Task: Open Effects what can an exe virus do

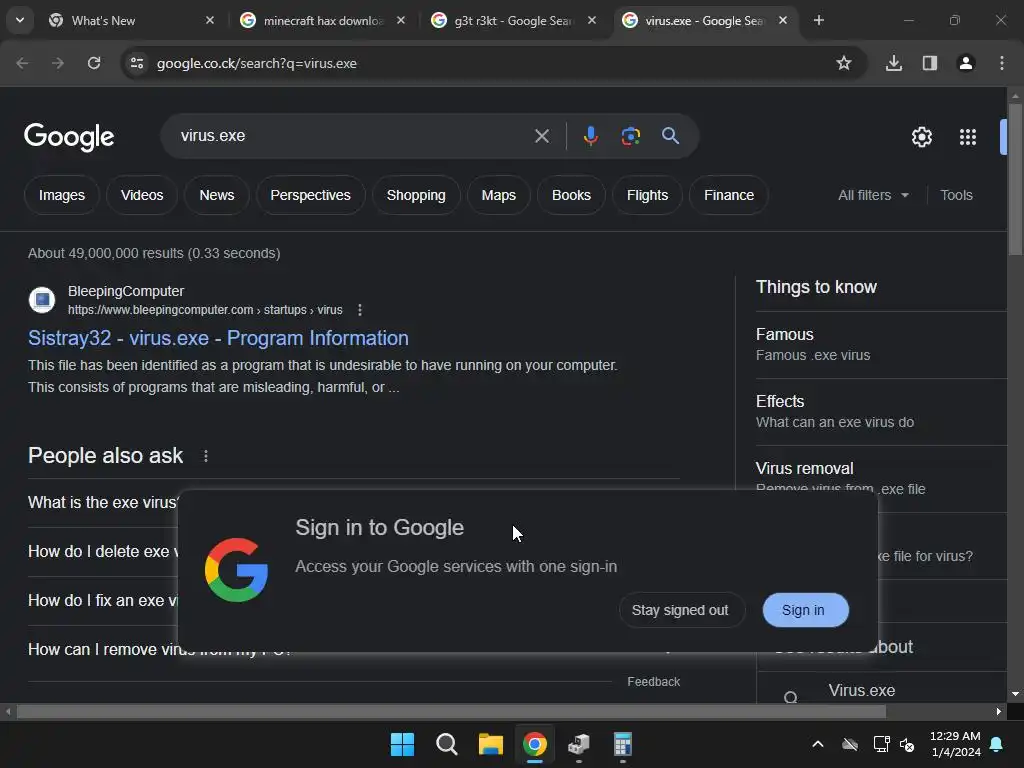Action: [881, 411]
